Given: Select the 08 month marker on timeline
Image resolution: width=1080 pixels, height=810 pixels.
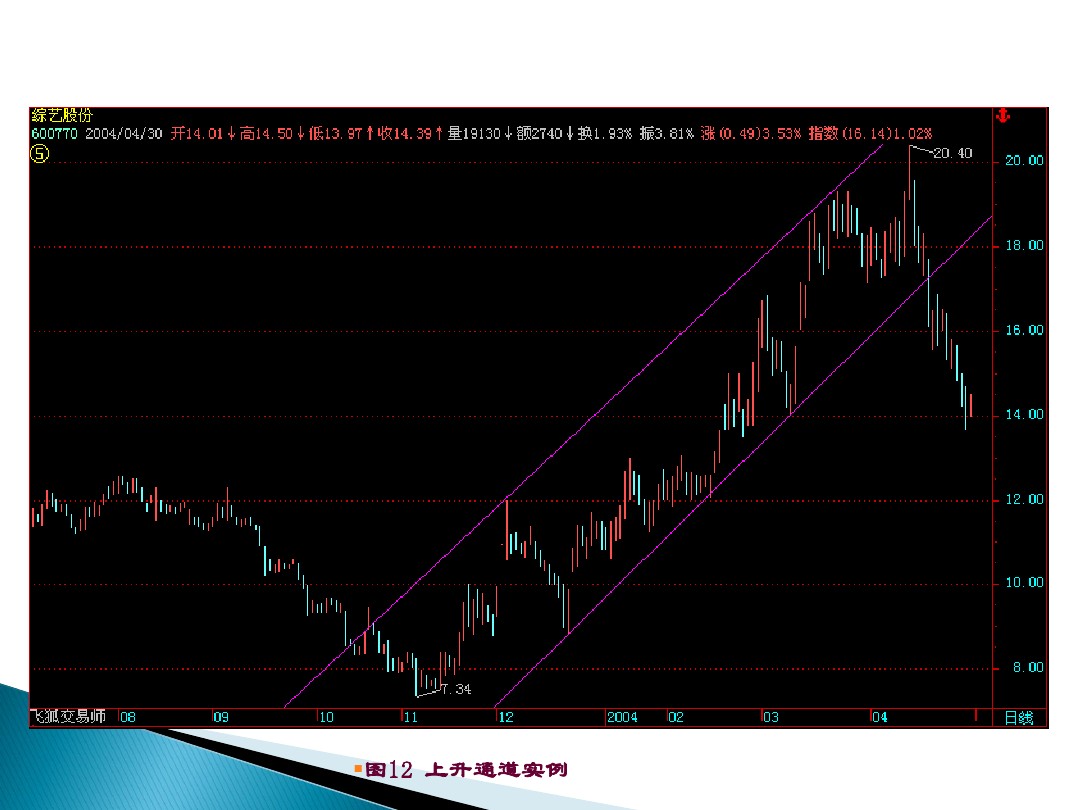Looking at the screenshot, I should [x=128, y=717].
